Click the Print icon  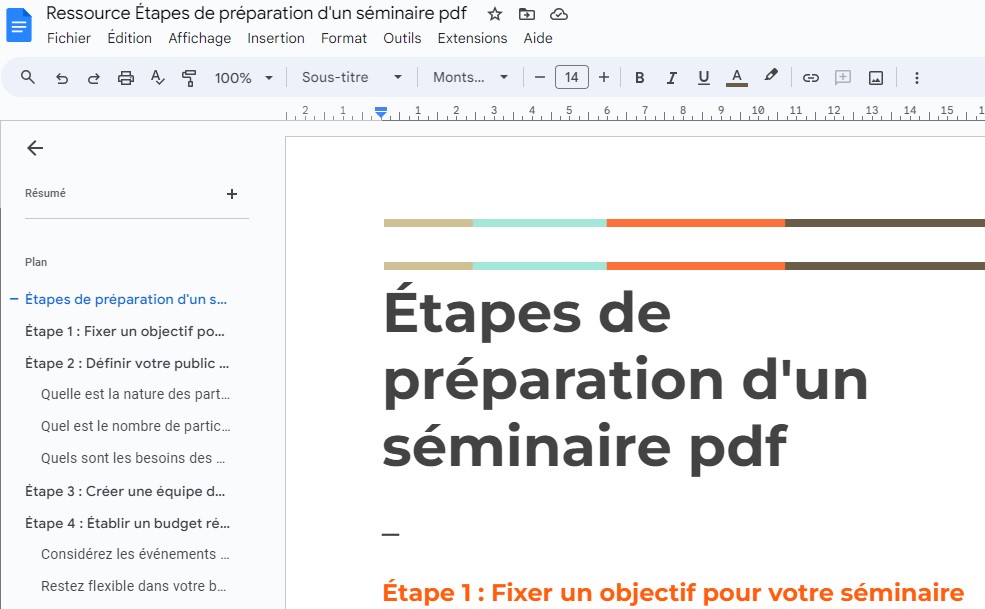(x=125, y=77)
